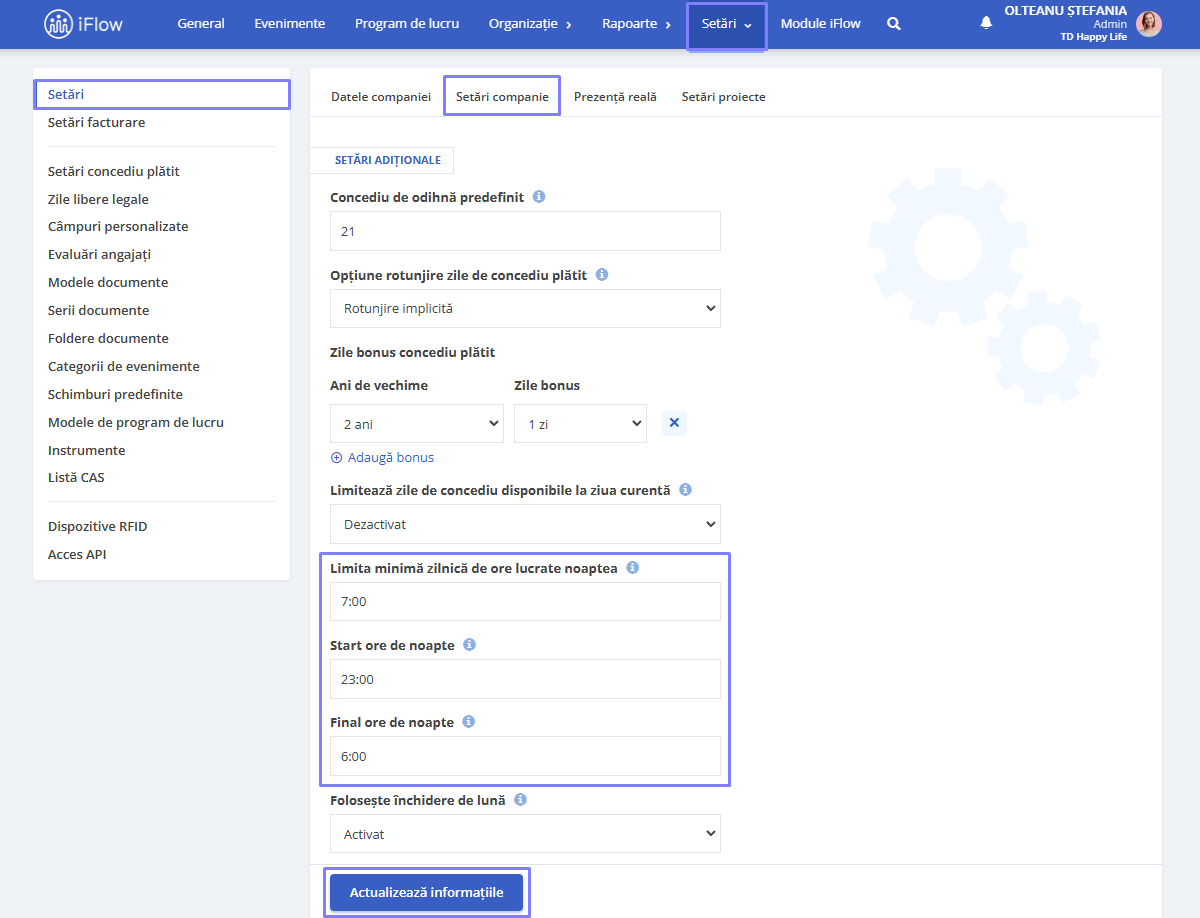Open the search magnifier icon
The height and width of the screenshot is (918, 1200).
pyautogui.click(x=894, y=24)
